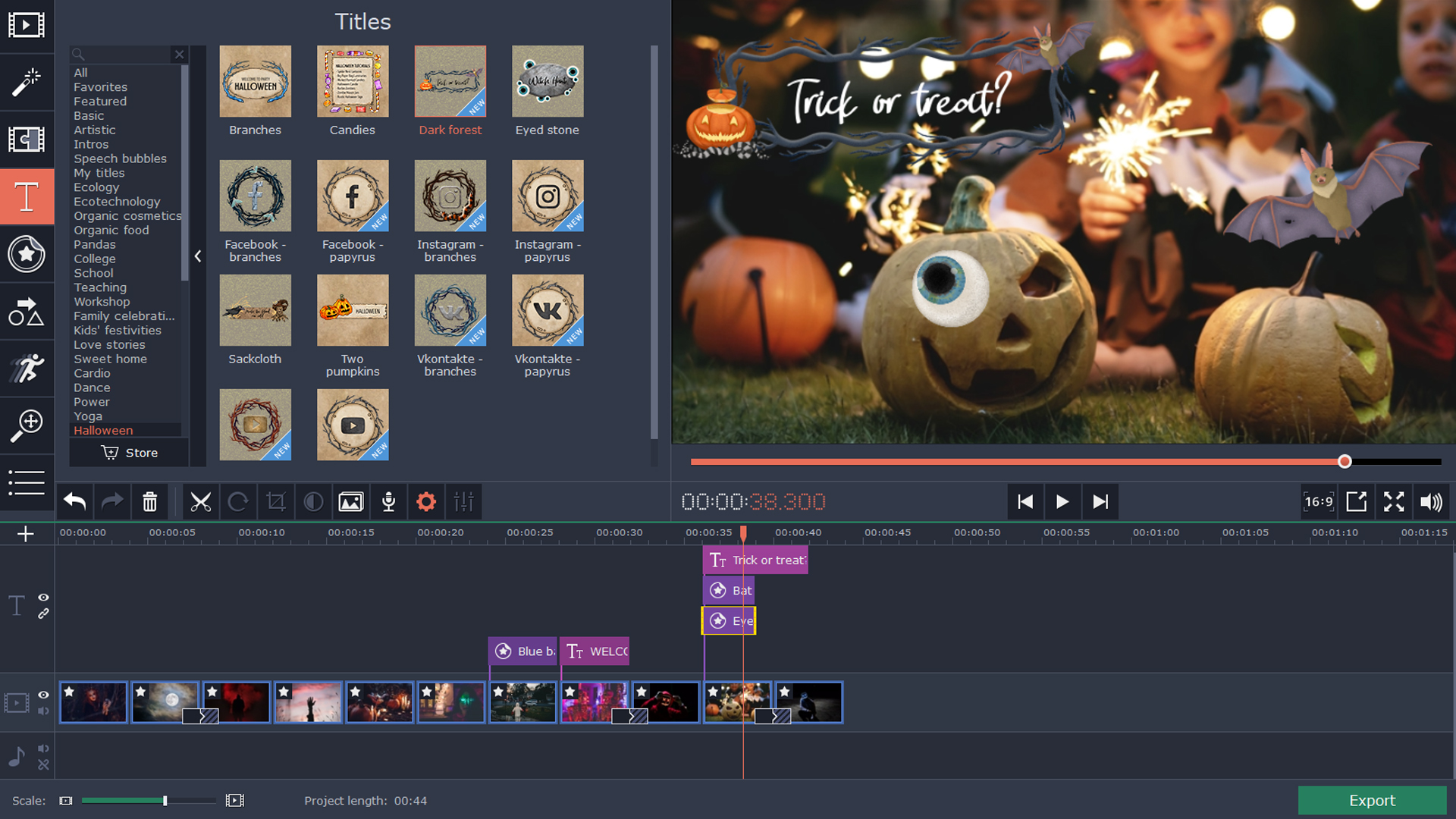Viewport: 1456px width, 819px height.
Task: Select the Titles tool in the left sidebar
Action: [x=27, y=196]
